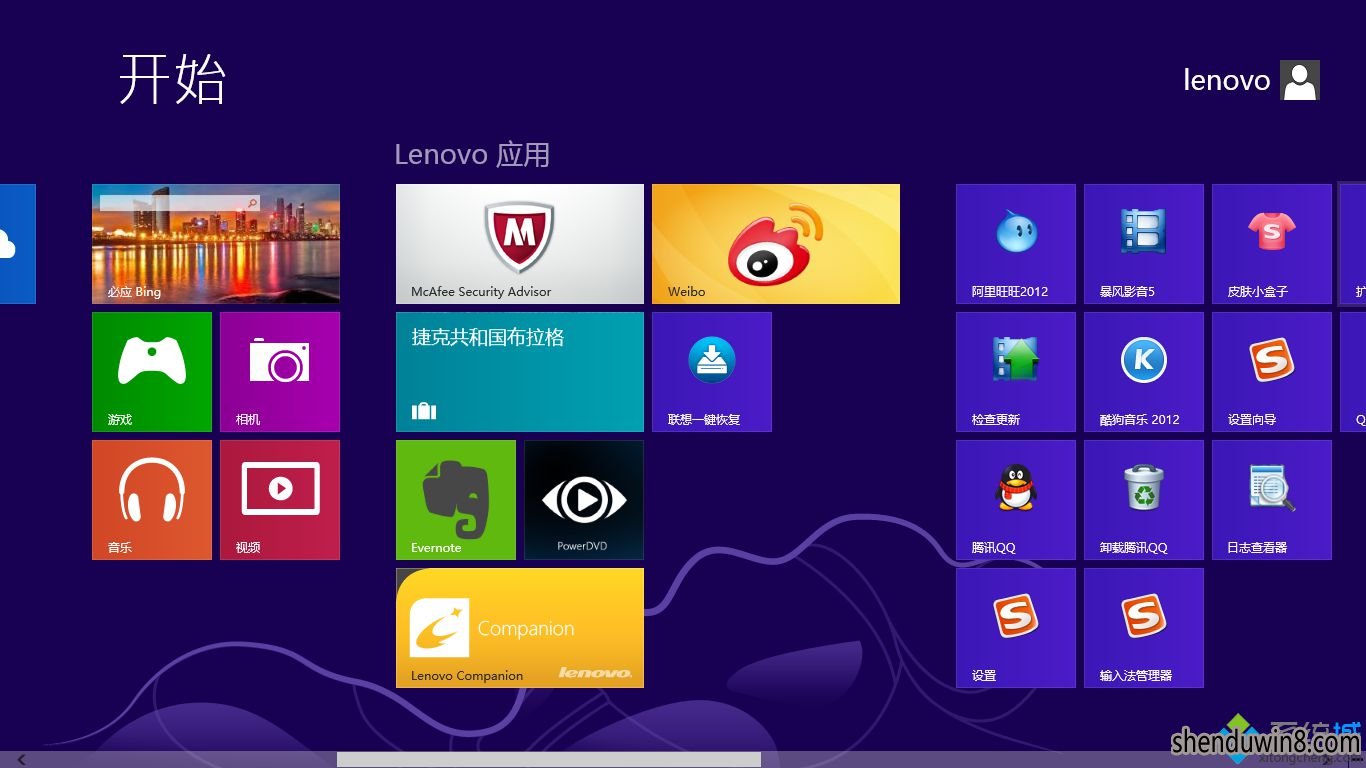The image size is (1366, 768).
Task: Open the Weibo tile
Action: click(x=776, y=243)
